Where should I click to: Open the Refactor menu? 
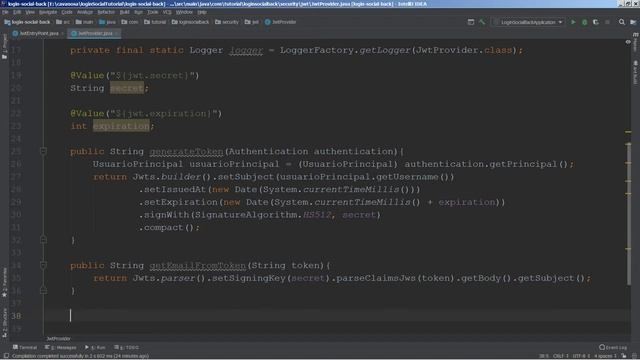[106, 12]
